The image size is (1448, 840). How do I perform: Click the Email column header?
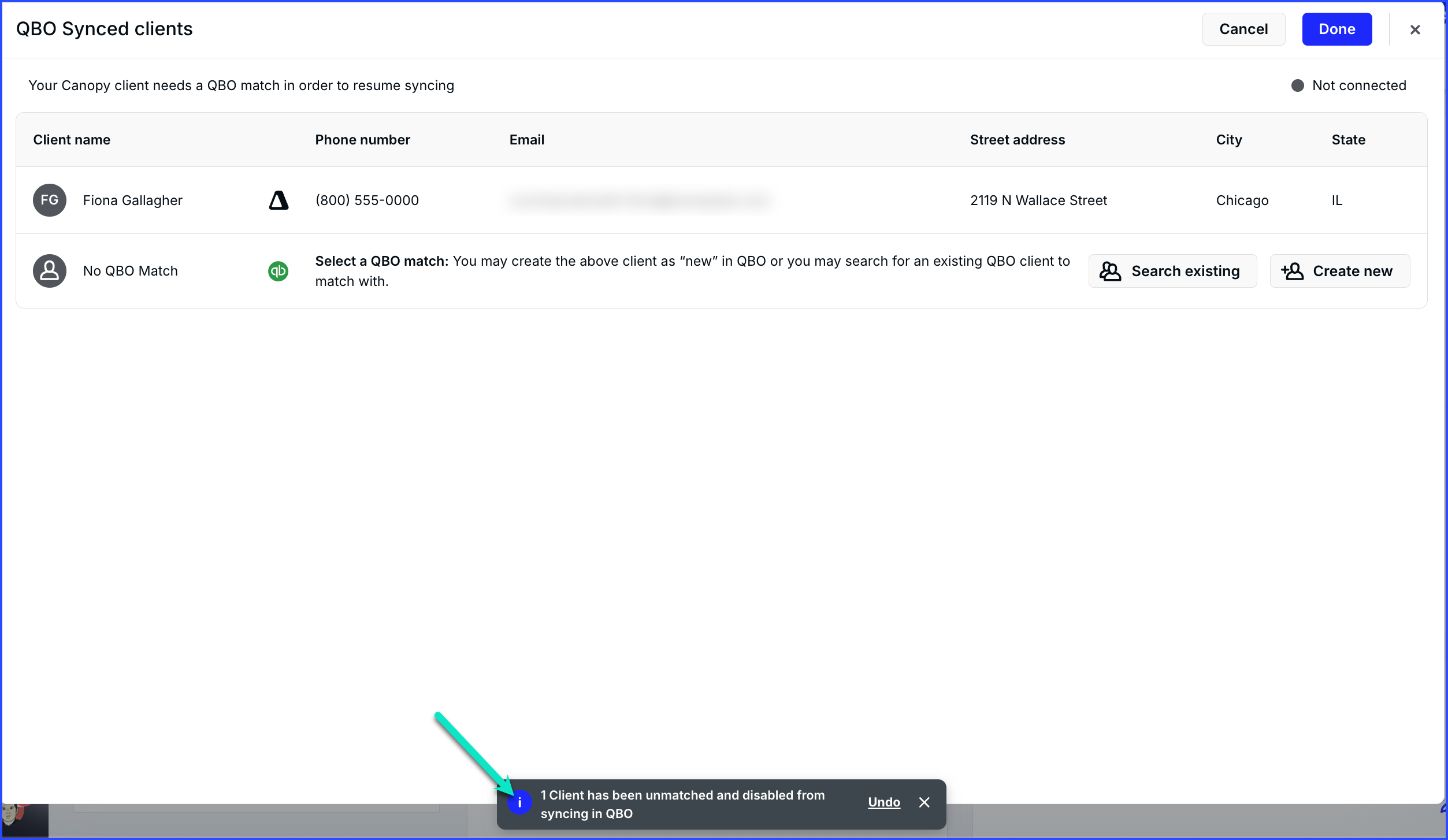pyautogui.click(x=527, y=140)
